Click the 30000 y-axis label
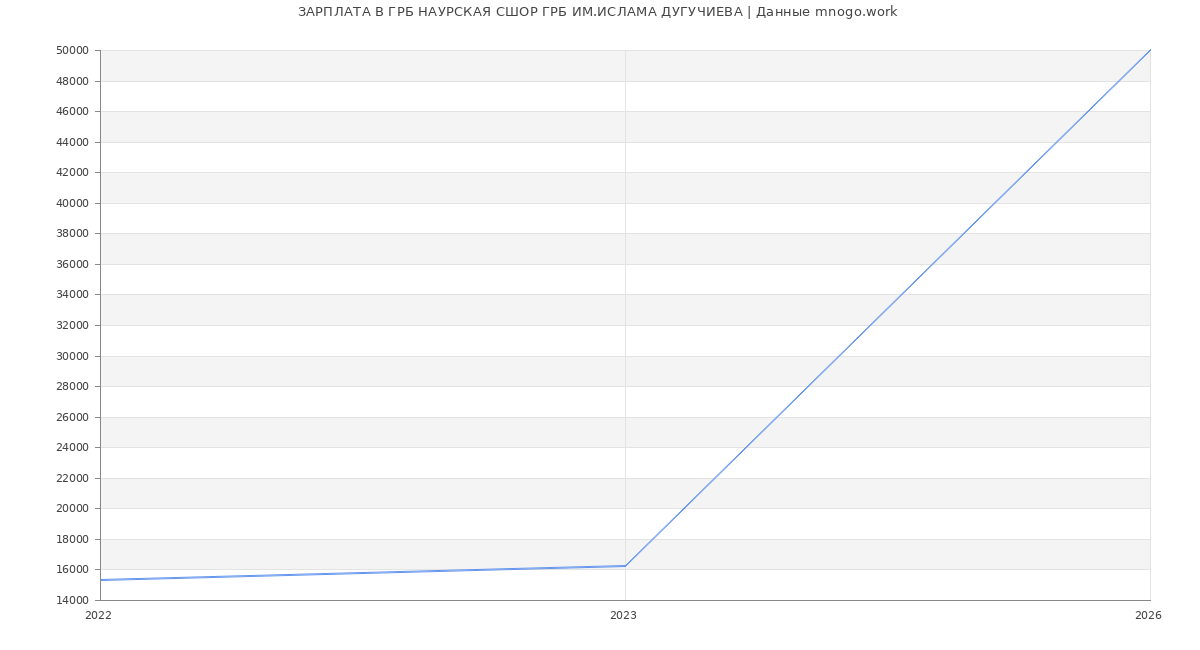 73,356
